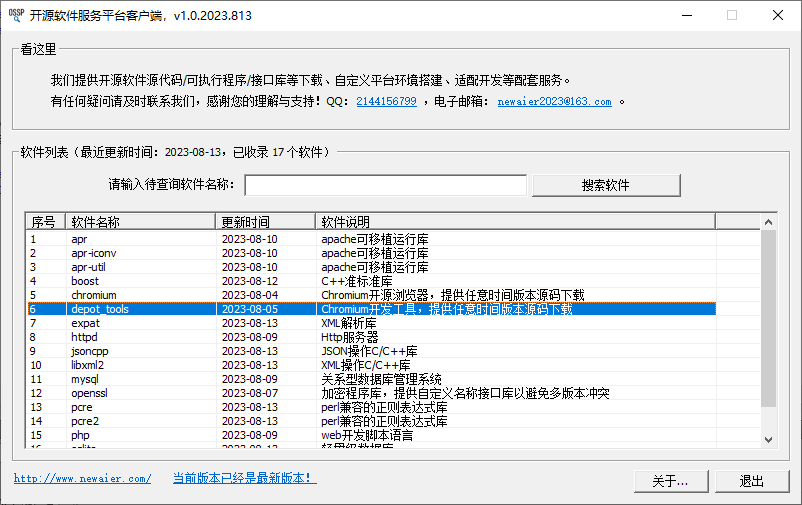This screenshot has height=505, width=802.
Task: Select the boost software entry
Action: coord(85,281)
